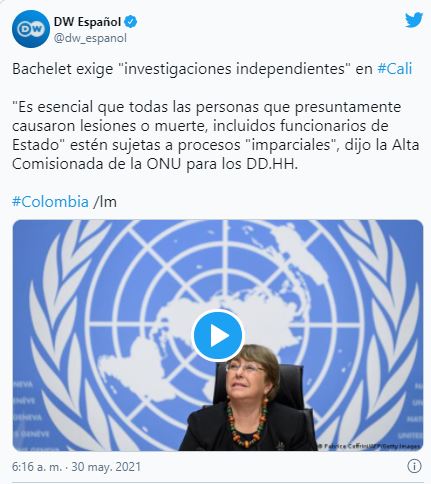Open the DW profile avatar
431x484 pixels.
(31, 29)
